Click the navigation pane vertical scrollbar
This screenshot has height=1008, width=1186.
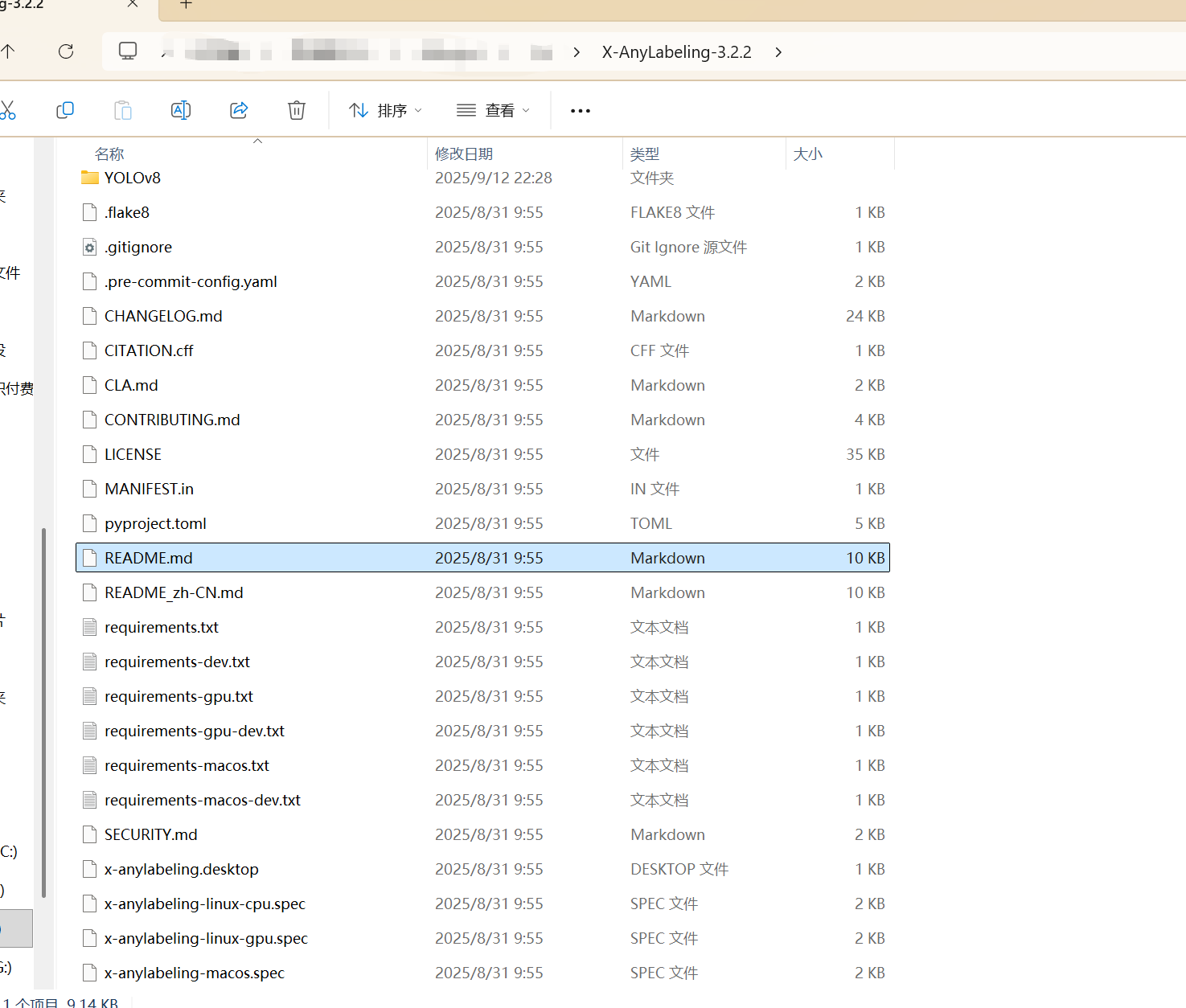pyautogui.click(x=43, y=712)
